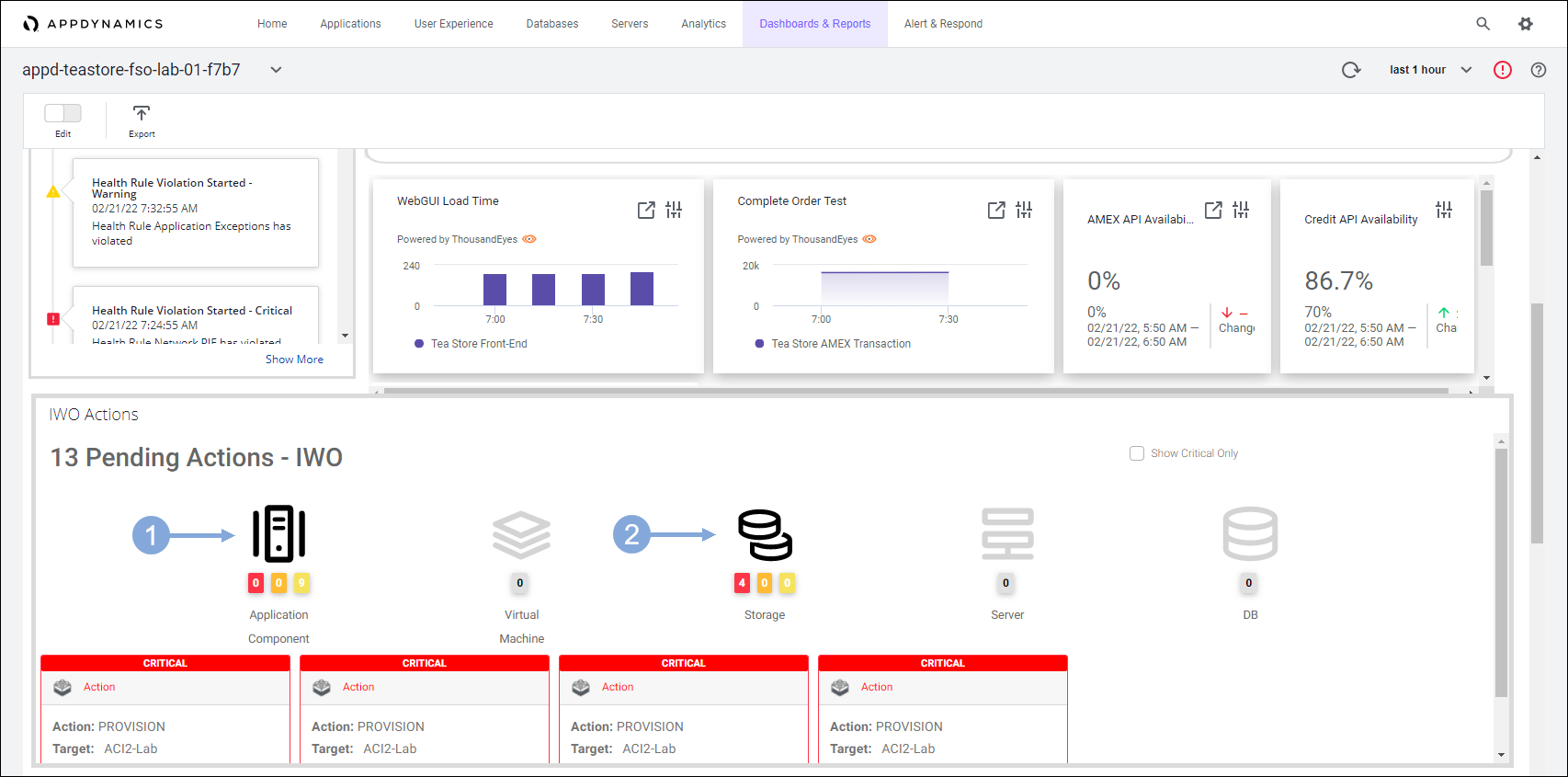
Task: Open the help question mark icon
Action: [1538, 70]
